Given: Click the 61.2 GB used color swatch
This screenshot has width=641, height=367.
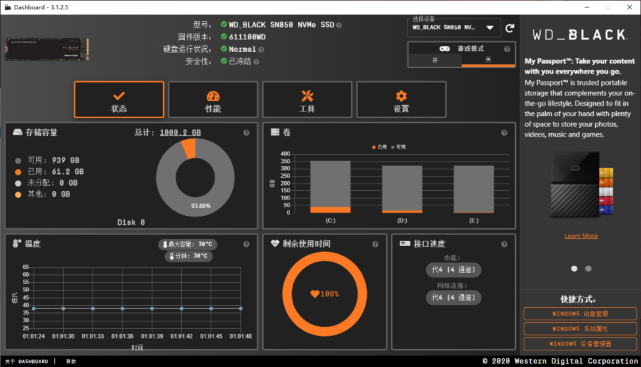Looking at the screenshot, I should tap(18, 172).
